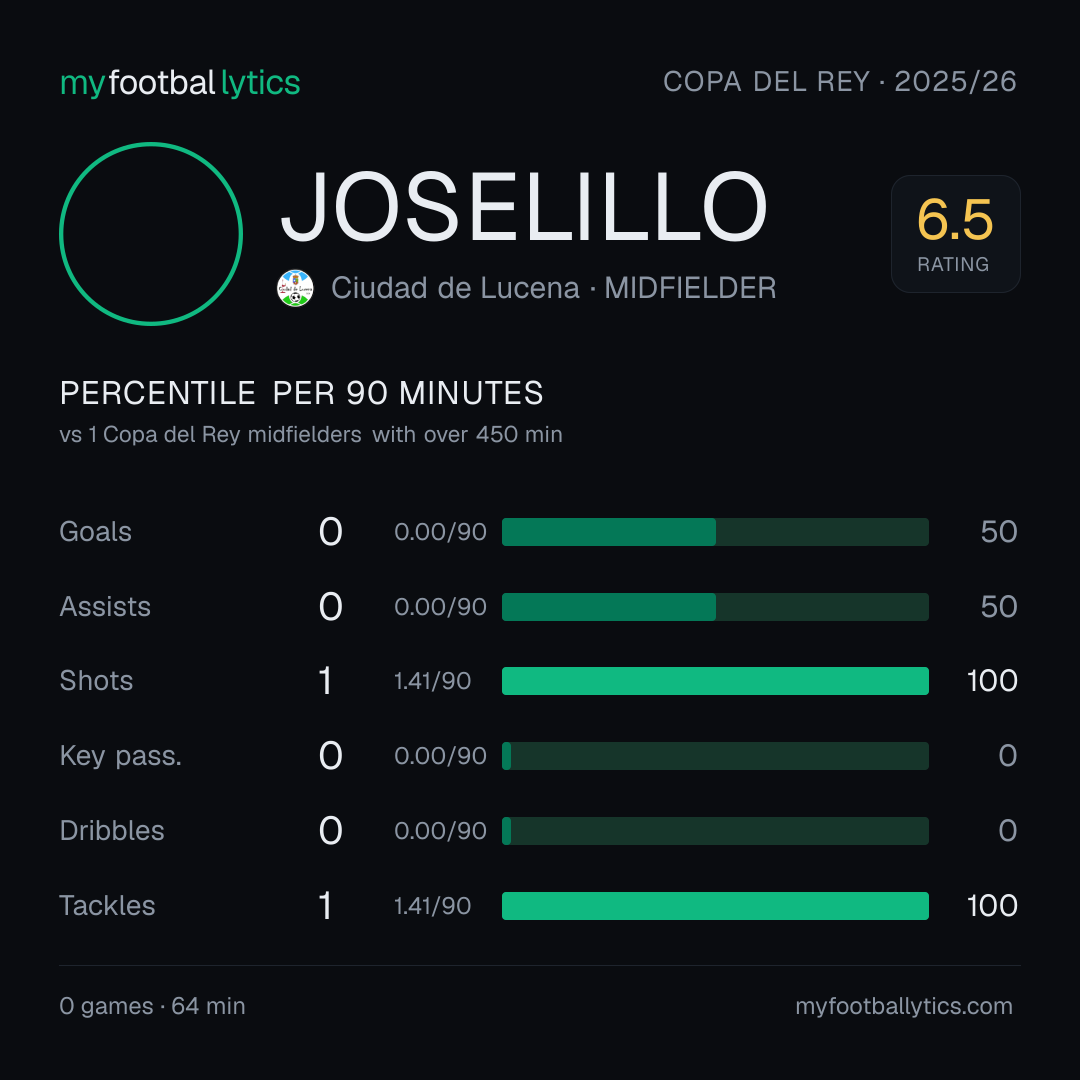Click the Ciudad de Lucena club crest
This screenshot has width=1080, height=1080.
click(x=295, y=288)
